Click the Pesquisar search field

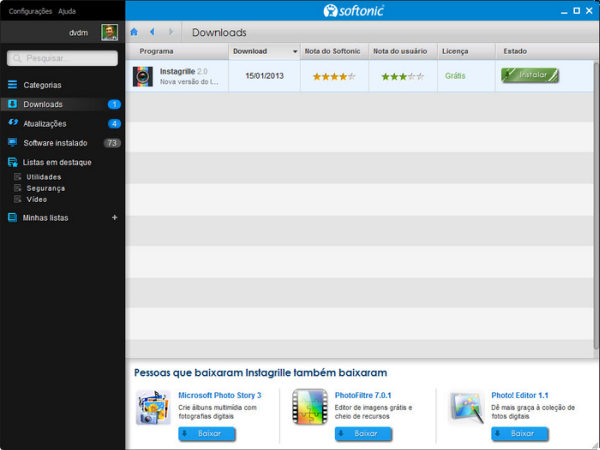click(x=65, y=59)
